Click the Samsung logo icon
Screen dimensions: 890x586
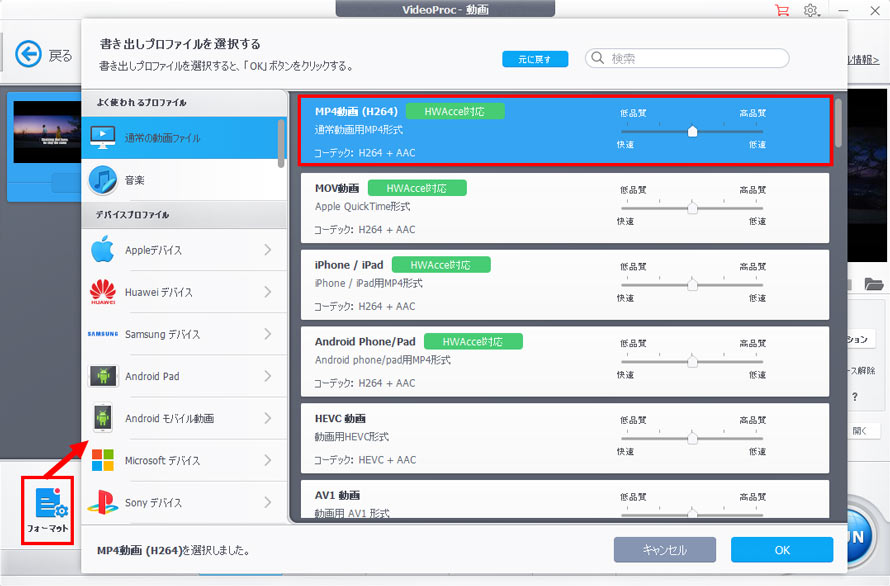pos(103,334)
